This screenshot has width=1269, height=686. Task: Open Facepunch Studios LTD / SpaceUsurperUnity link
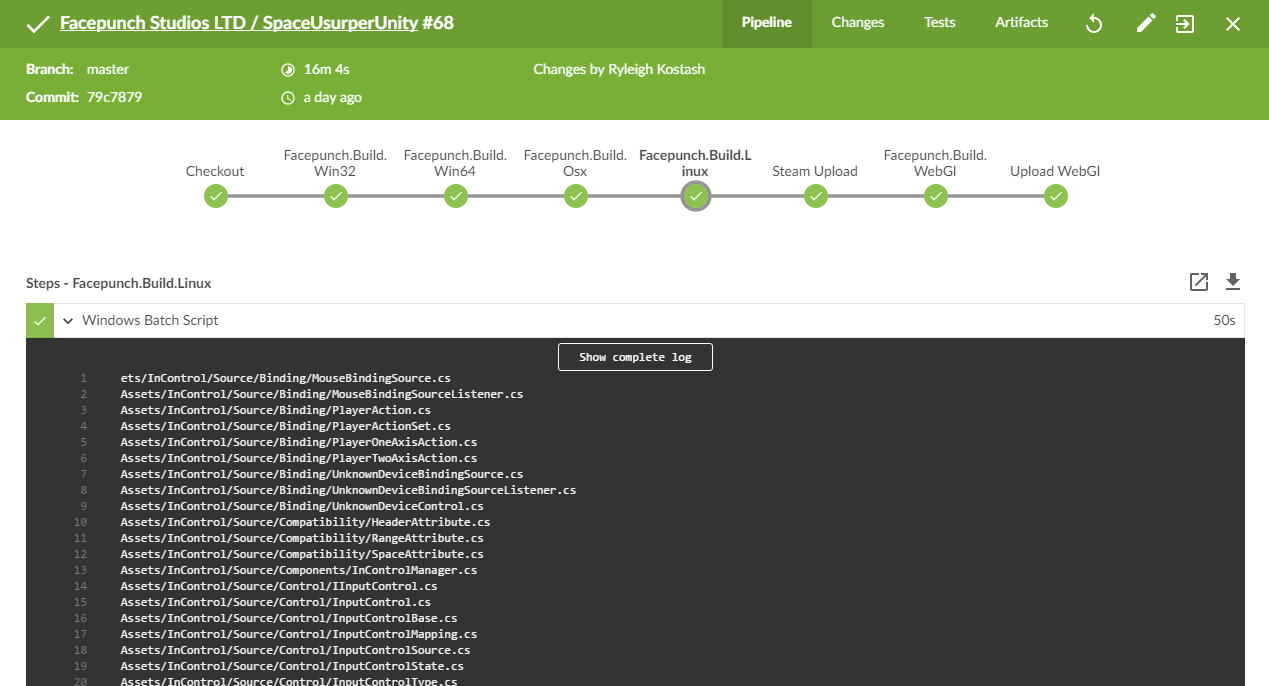[239, 22]
